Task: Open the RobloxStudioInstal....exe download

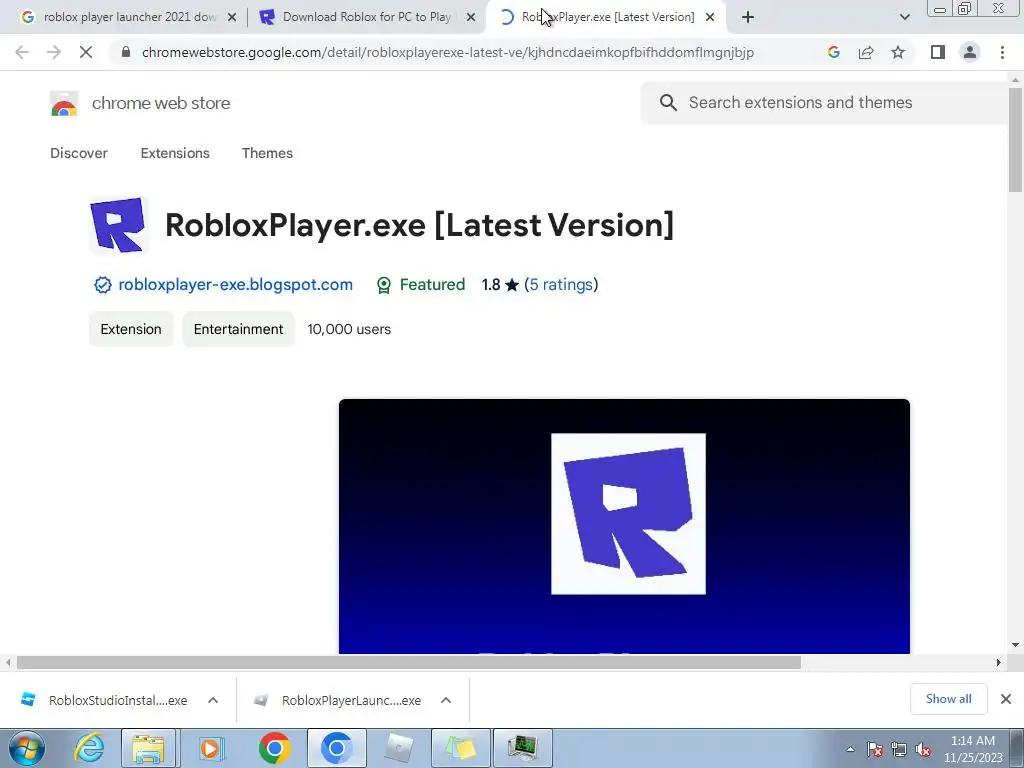Action: tap(104, 700)
